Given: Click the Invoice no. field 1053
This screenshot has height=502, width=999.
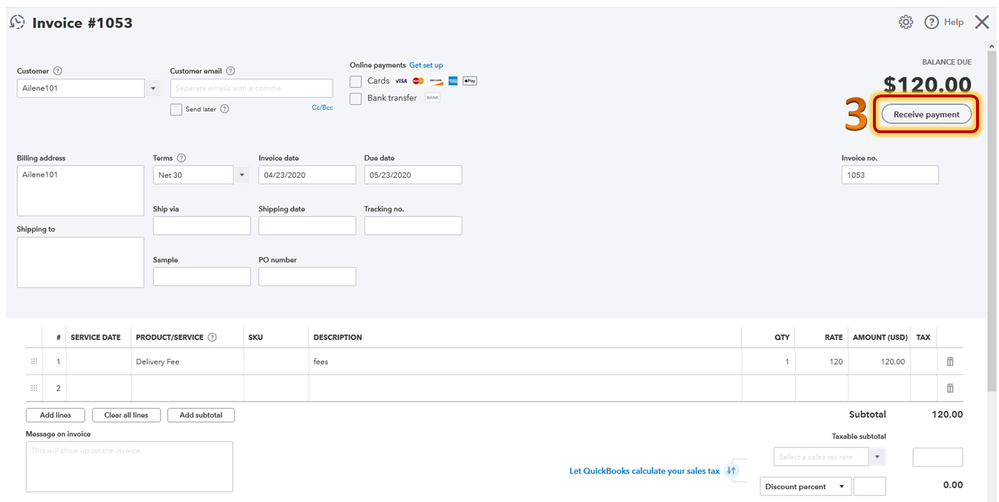Looking at the screenshot, I should [x=890, y=175].
